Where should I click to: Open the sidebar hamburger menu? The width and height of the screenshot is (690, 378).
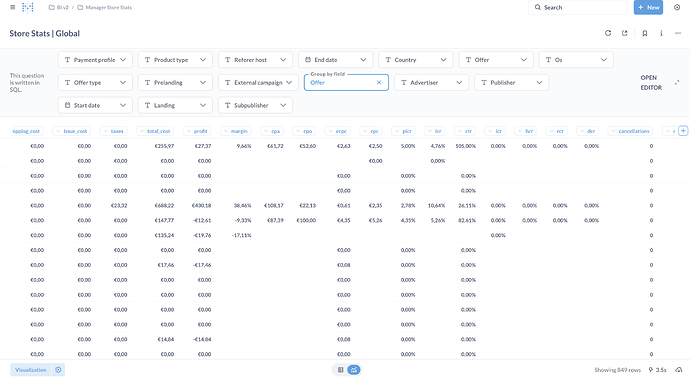[12, 7]
